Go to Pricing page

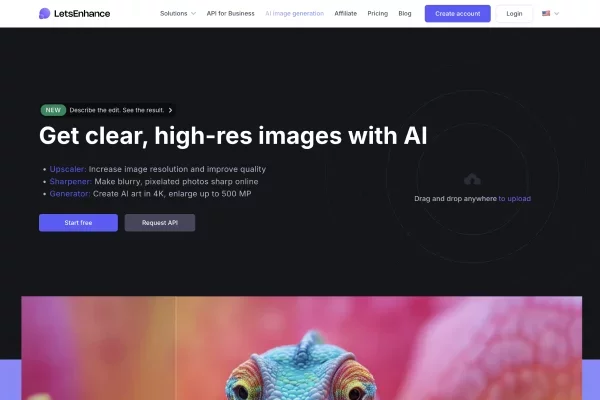coord(377,13)
